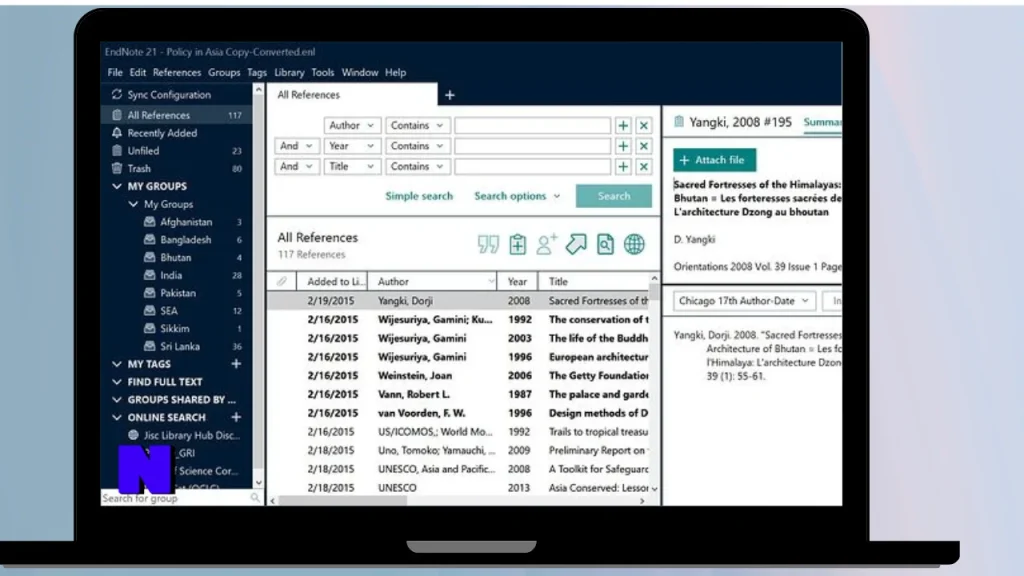The image size is (1024, 576).
Task: Sort by the Year column header
Action: [517, 281]
